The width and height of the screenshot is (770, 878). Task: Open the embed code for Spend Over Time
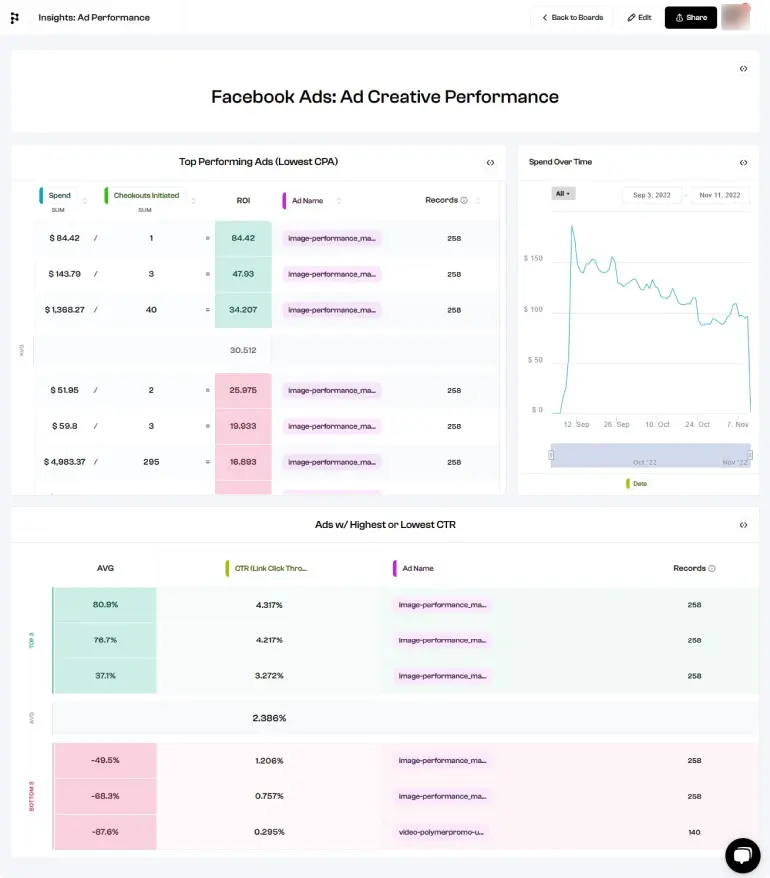pos(743,162)
